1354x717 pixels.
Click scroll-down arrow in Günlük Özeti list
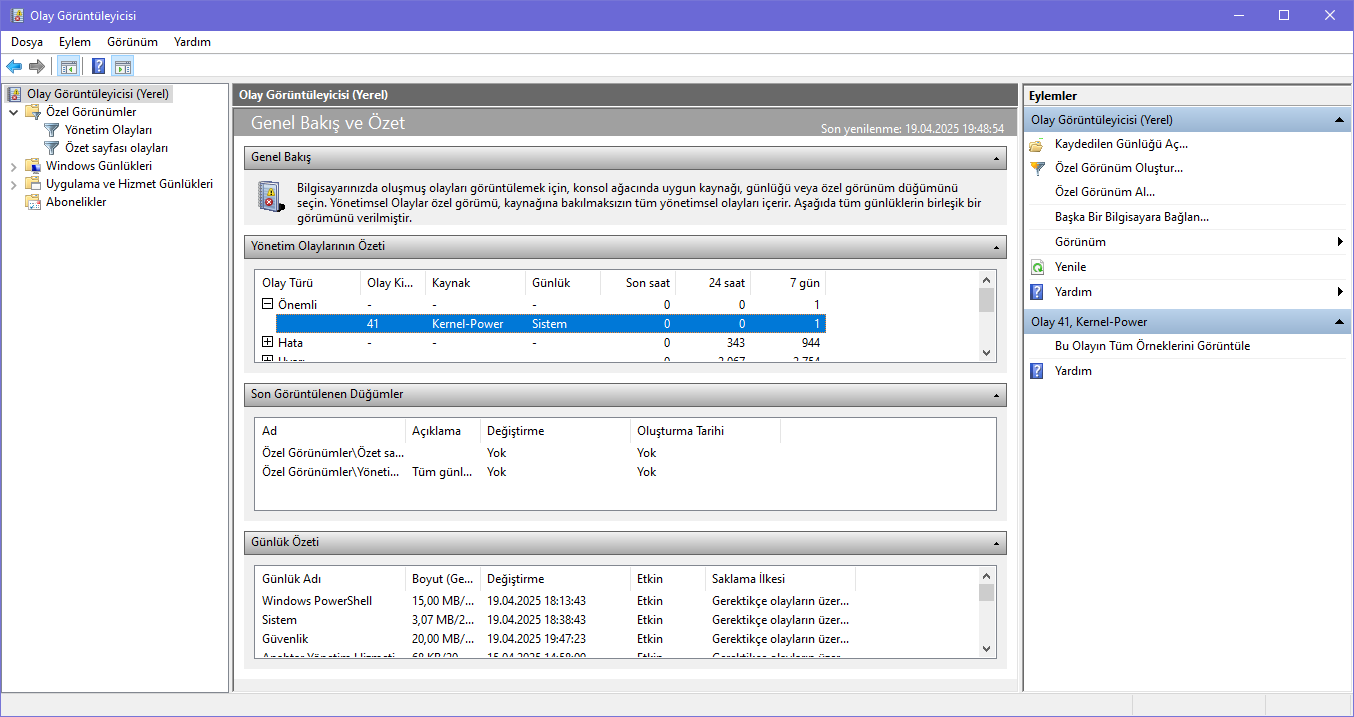click(986, 648)
